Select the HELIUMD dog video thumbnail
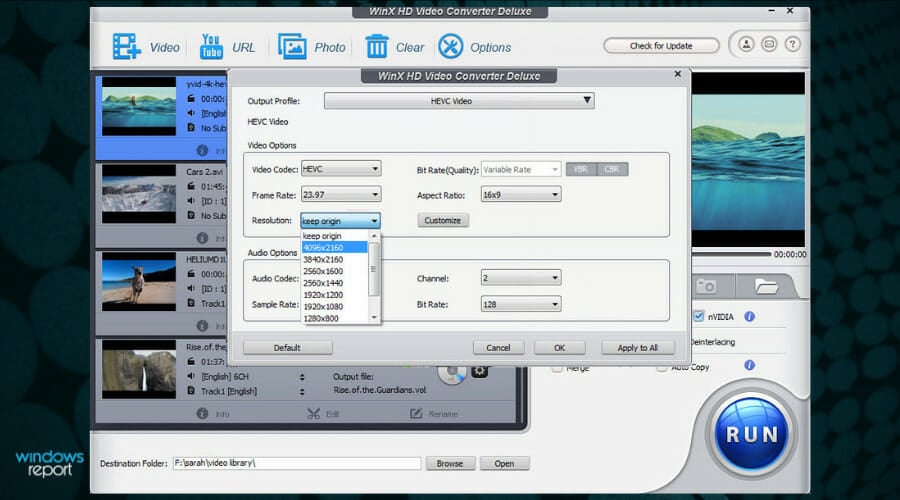Viewport: 900px width, 500px height. (139, 282)
